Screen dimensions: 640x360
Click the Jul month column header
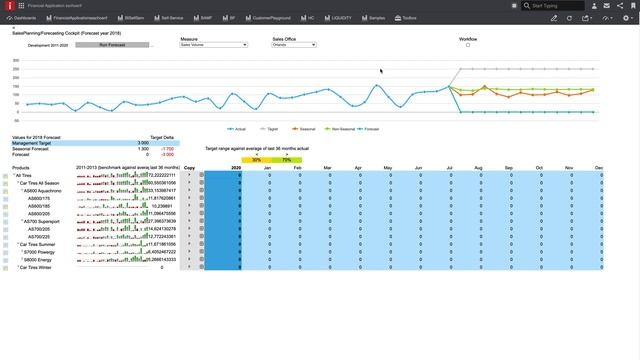pos(449,168)
